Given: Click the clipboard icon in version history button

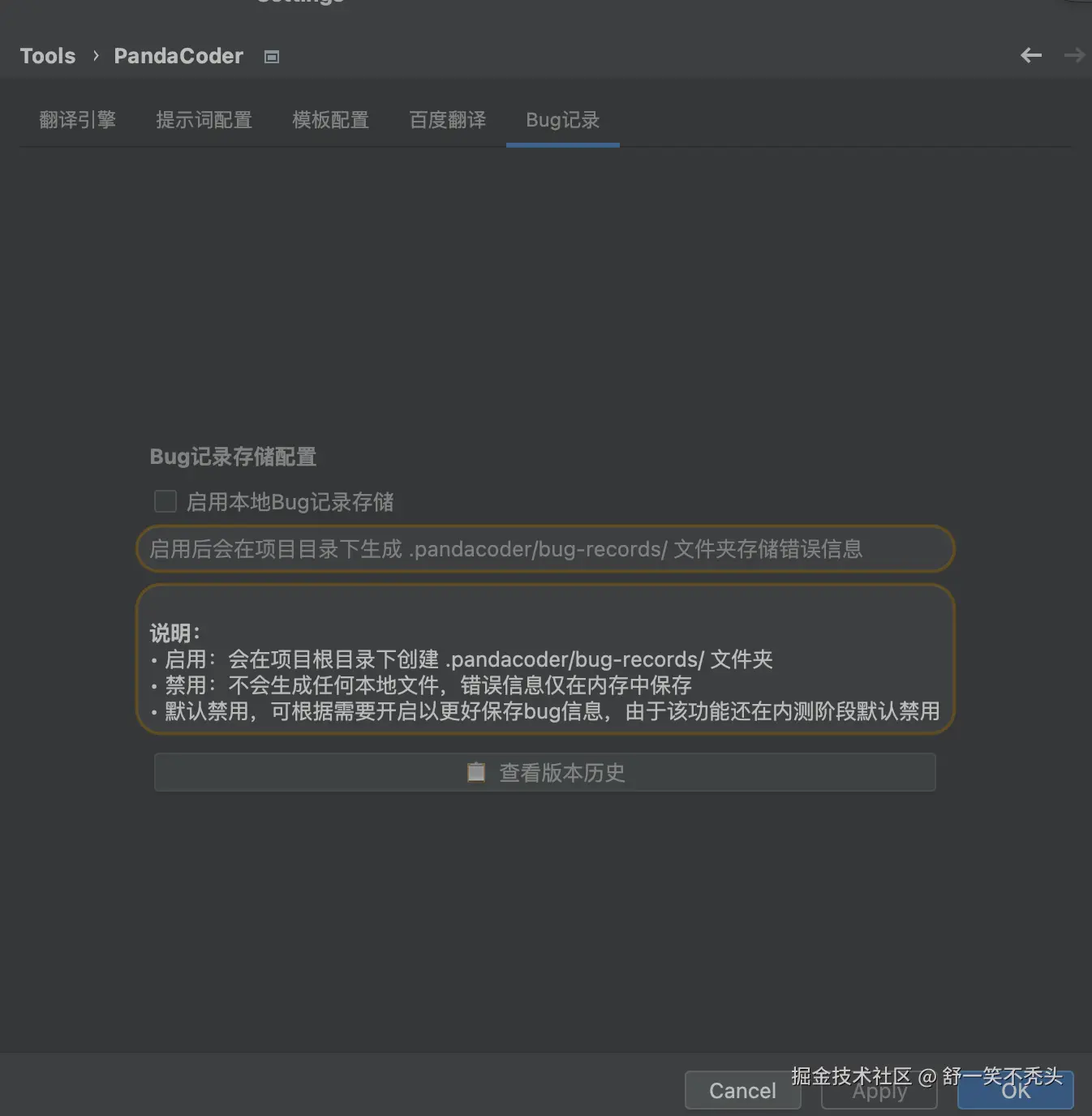Looking at the screenshot, I should point(476,771).
